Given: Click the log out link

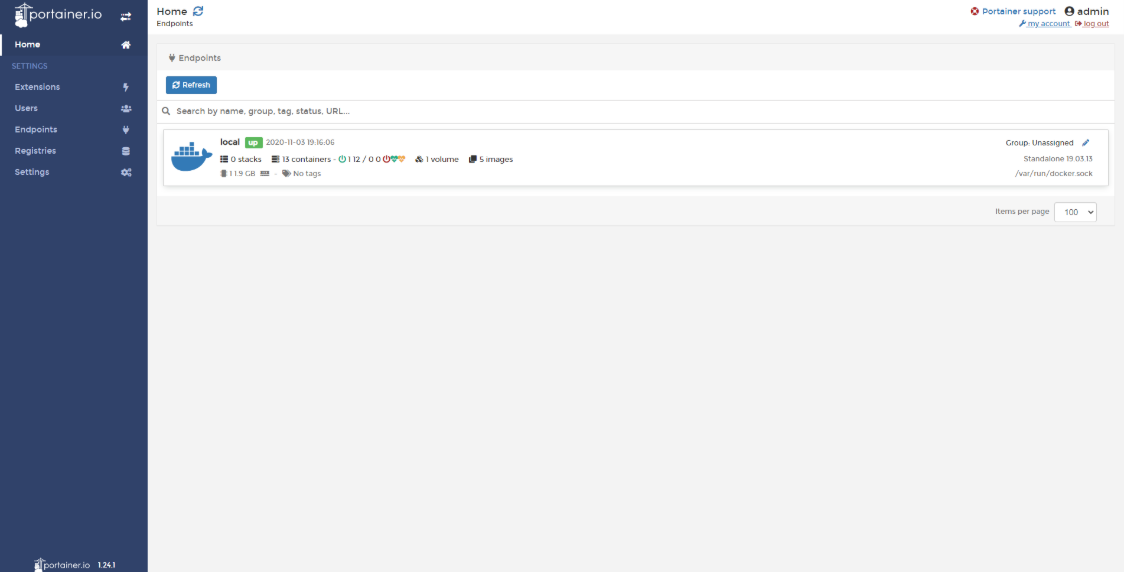Looking at the screenshot, I should click(x=1096, y=24).
